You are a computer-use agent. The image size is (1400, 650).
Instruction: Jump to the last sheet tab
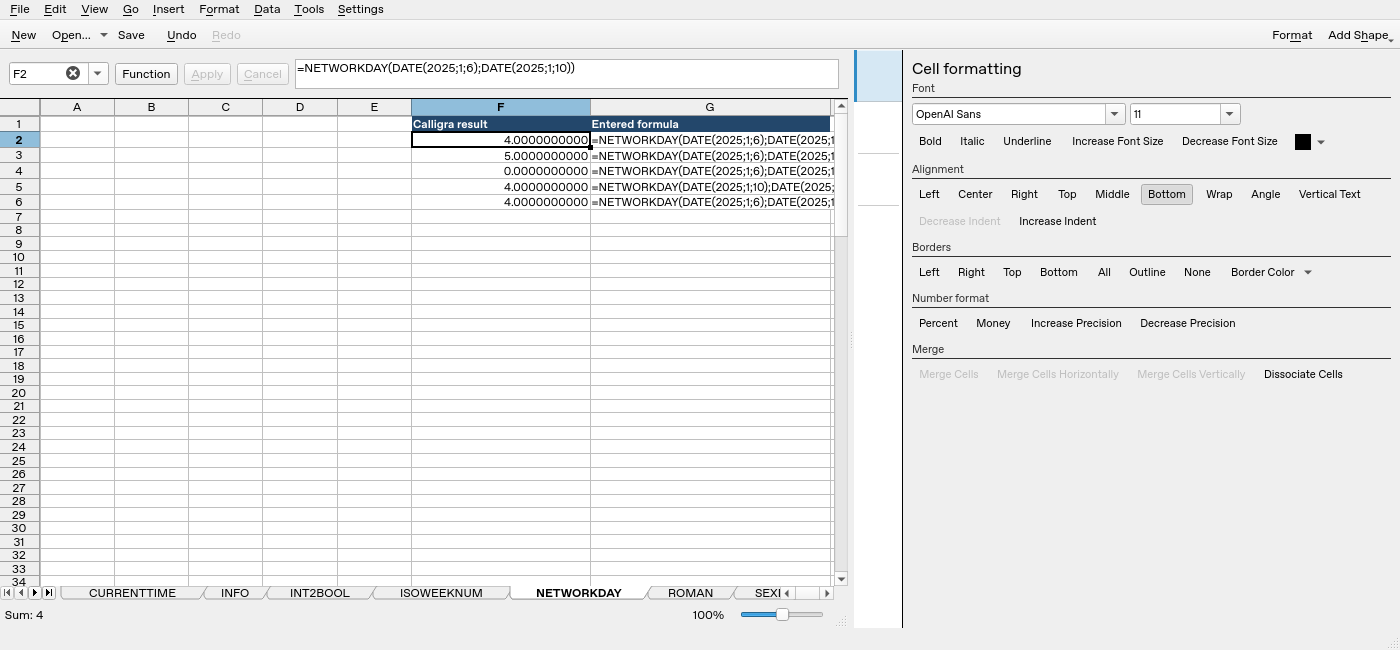point(48,593)
